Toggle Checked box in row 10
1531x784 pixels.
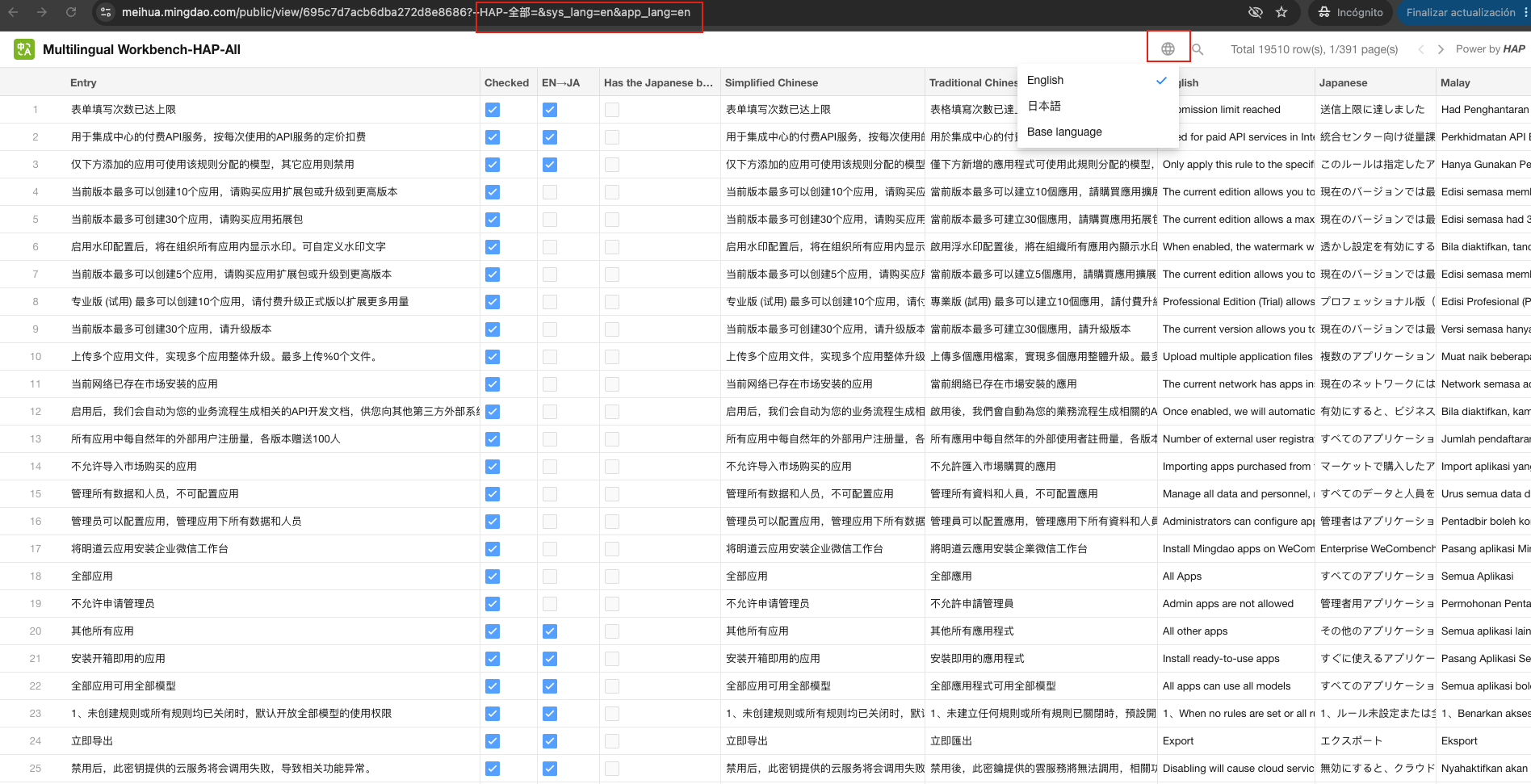[x=493, y=357]
